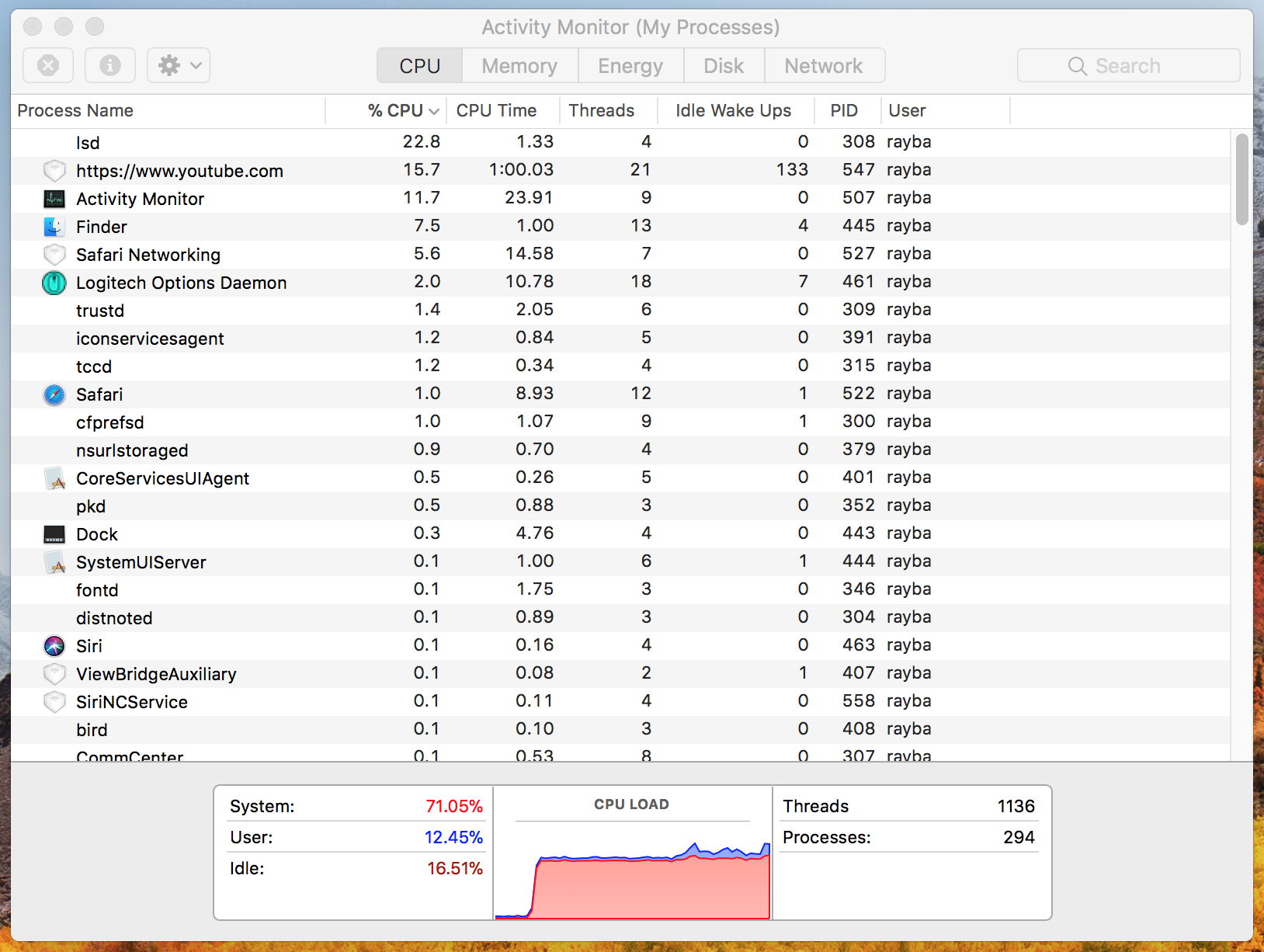Viewport: 1264px width, 952px height.
Task: Select the bird process row
Action: pos(620,729)
